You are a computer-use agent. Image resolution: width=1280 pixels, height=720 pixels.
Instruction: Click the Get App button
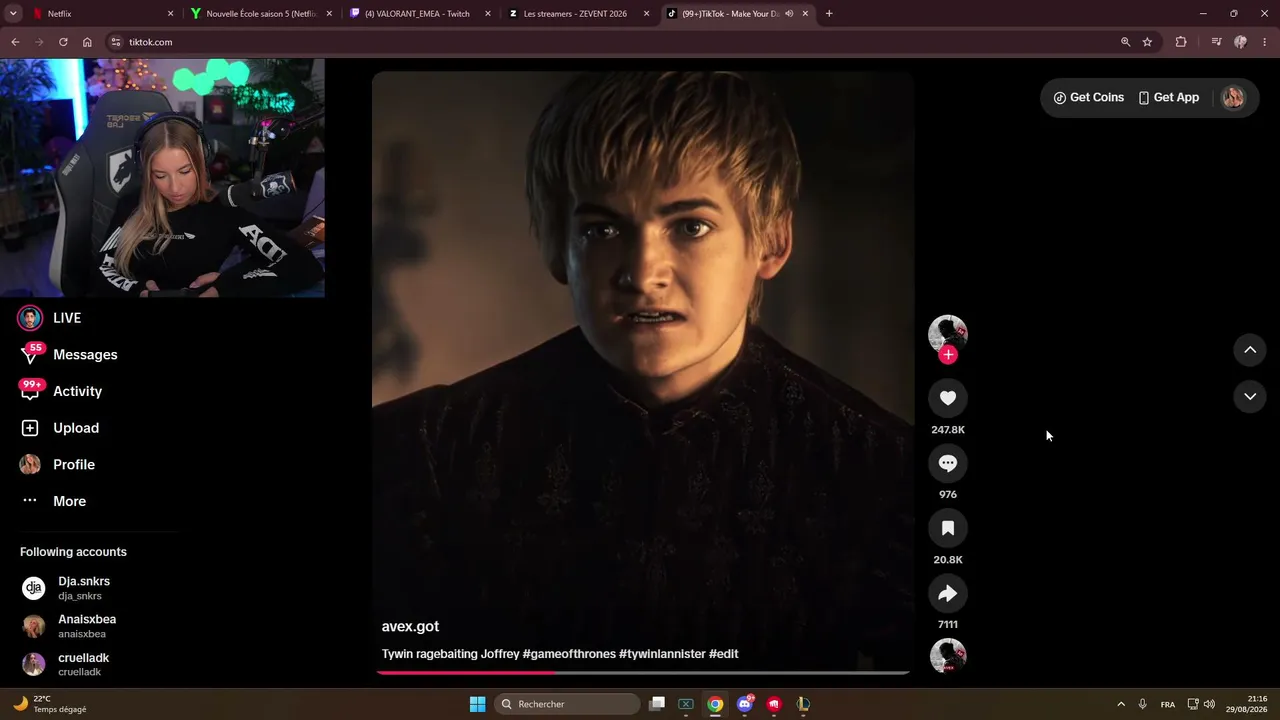pos(1168,98)
